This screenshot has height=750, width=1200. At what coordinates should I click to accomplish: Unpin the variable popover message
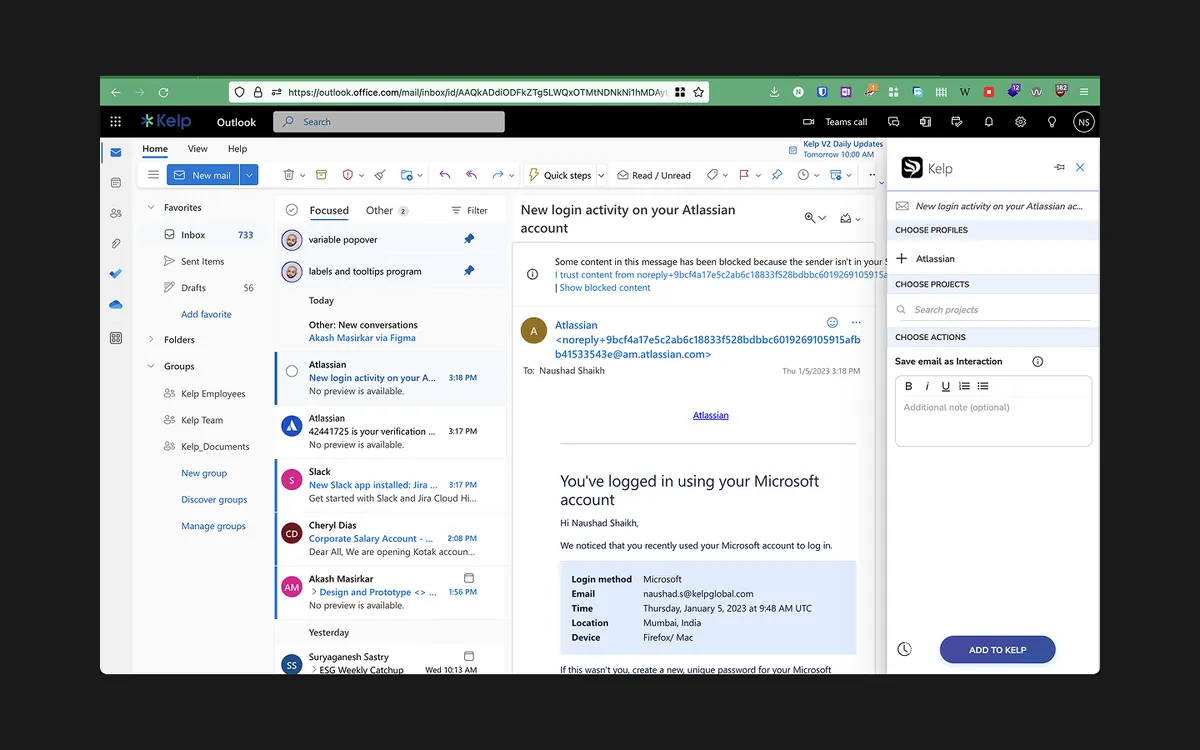pyautogui.click(x=469, y=239)
